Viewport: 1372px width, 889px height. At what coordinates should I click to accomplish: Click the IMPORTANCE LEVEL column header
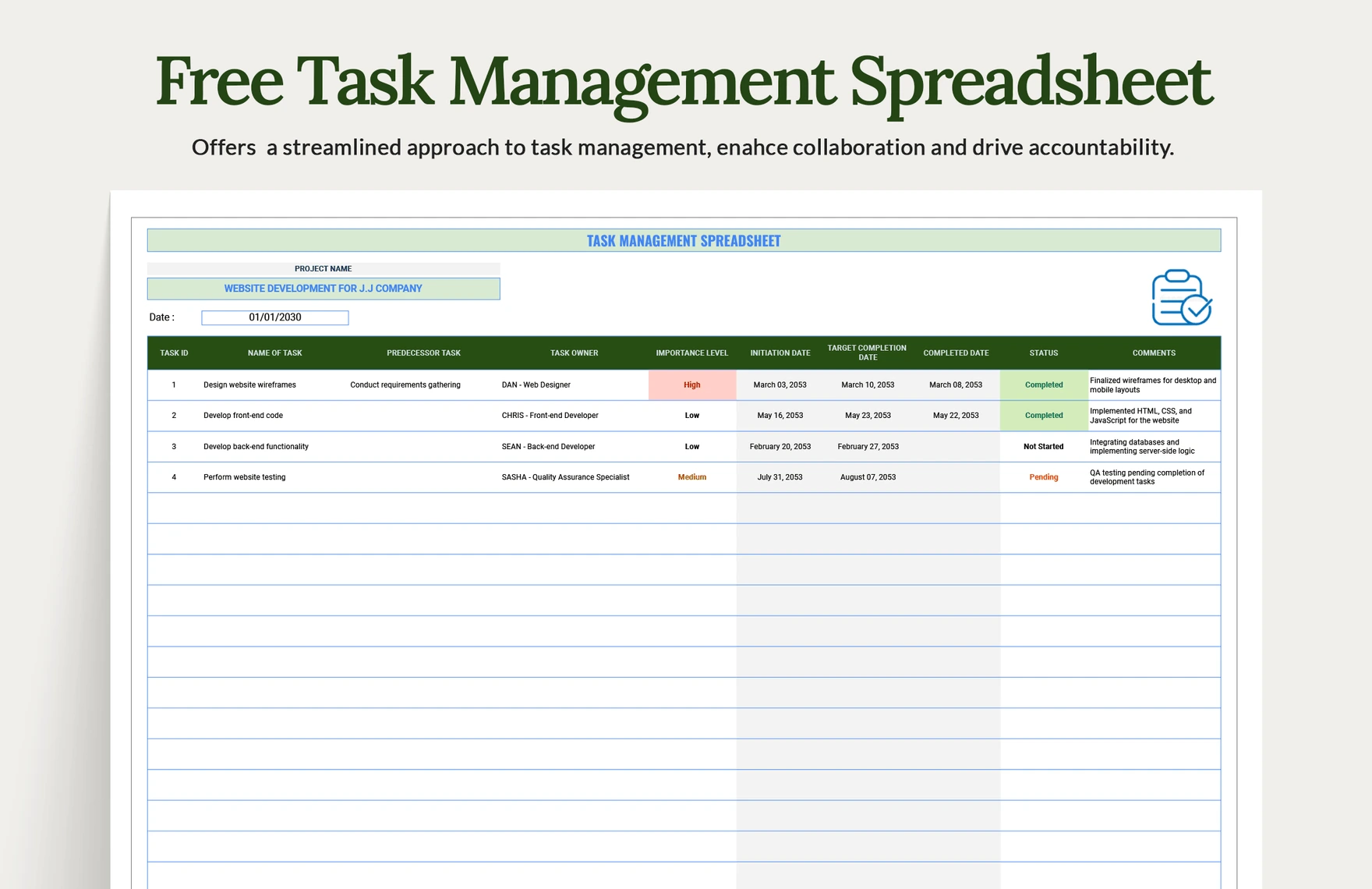point(691,352)
